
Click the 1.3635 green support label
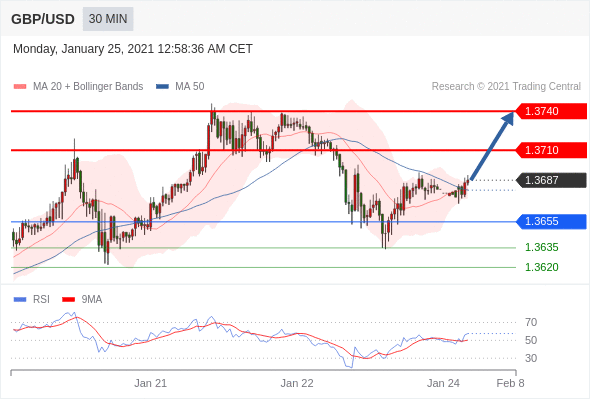pos(541,247)
